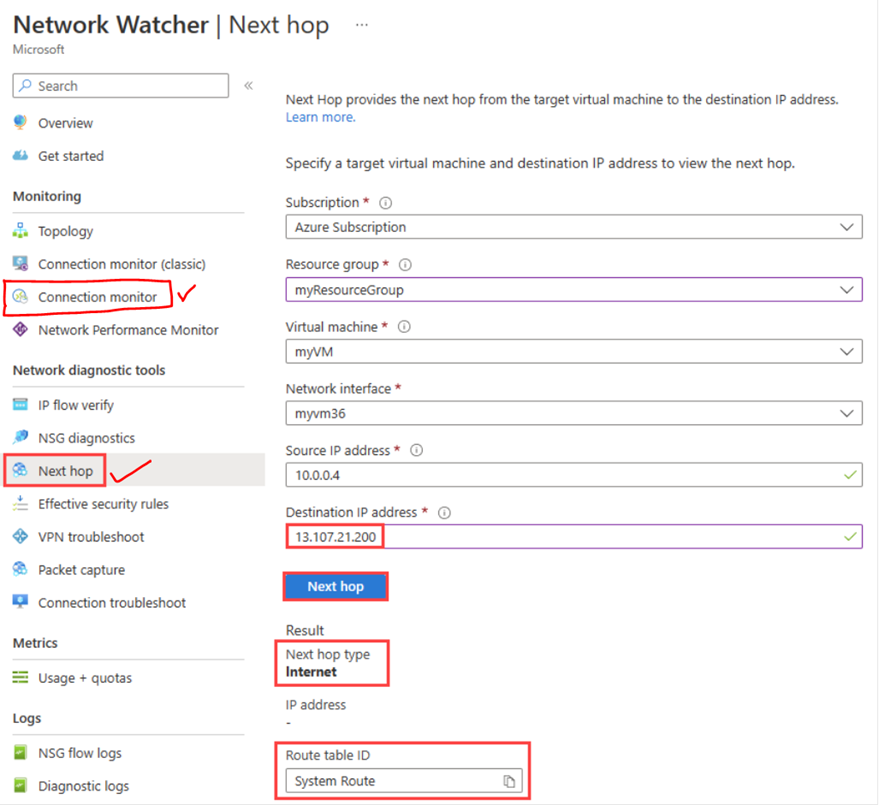The height and width of the screenshot is (805, 879).
Task: Select Effective security rules item
Action: (103, 504)
